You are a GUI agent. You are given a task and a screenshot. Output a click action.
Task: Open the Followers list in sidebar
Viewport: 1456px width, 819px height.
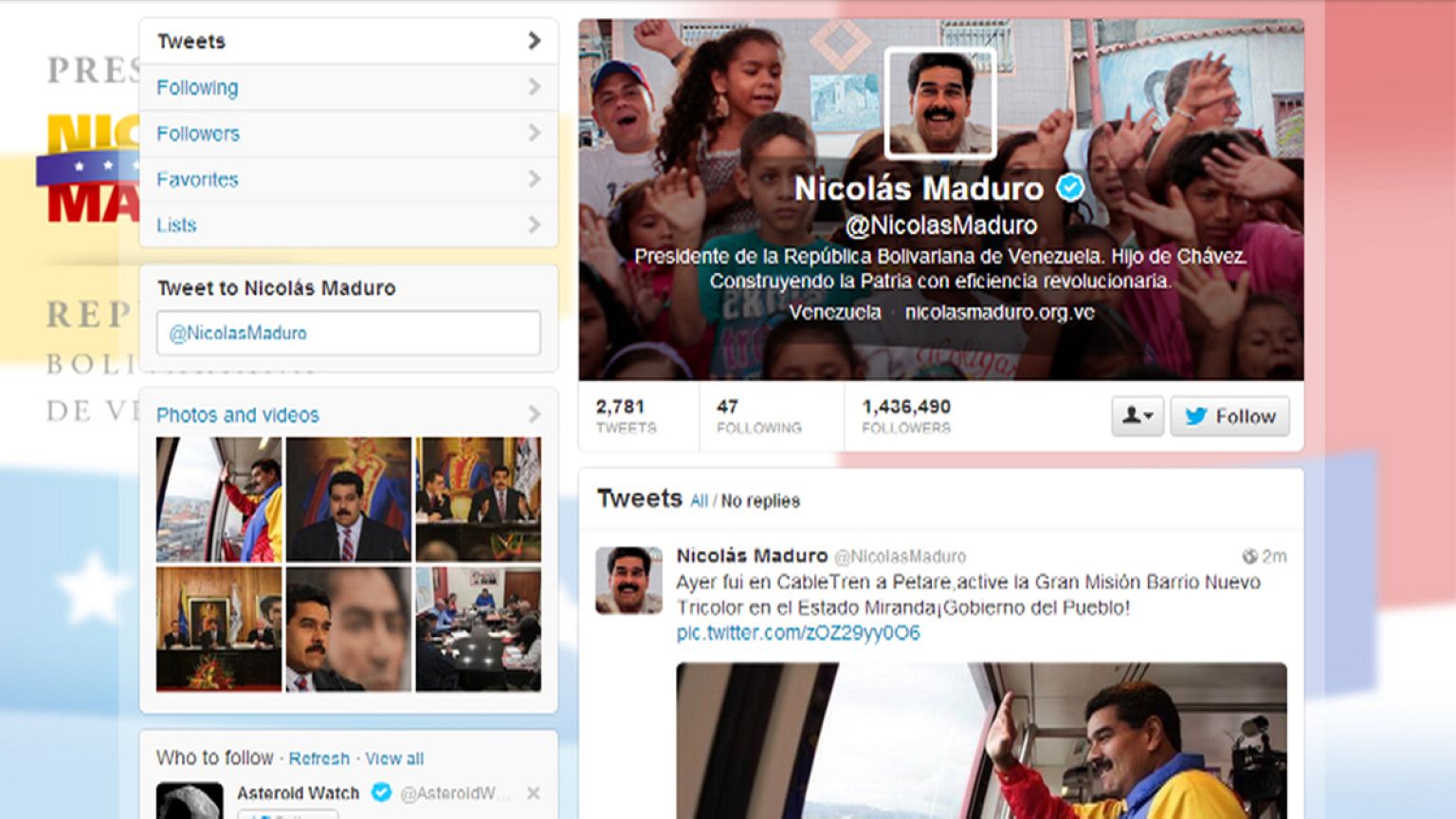click(x=349, y=134)
